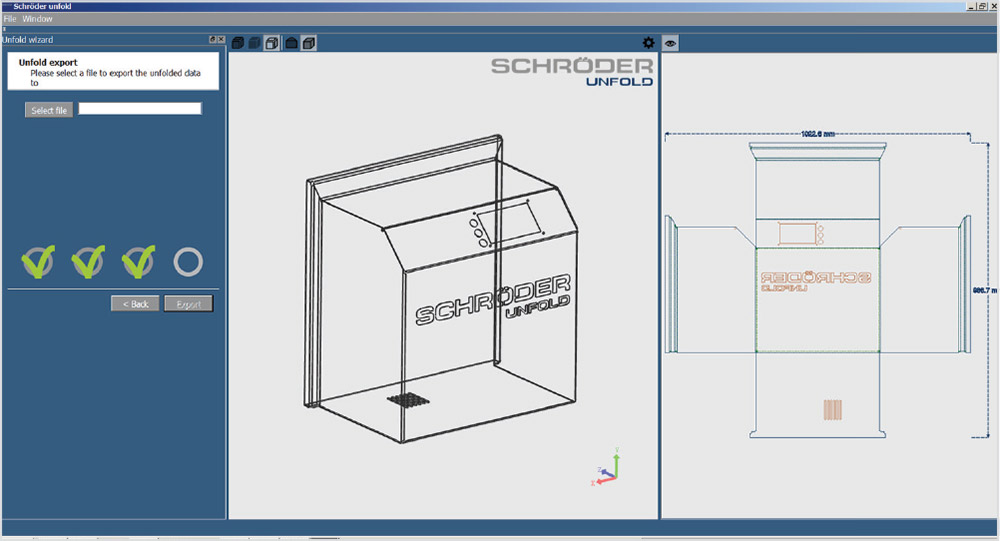Screen dimensions: 1000x541
Task: Click the empty fourth step circle
Action: click(x=188, y=262)
